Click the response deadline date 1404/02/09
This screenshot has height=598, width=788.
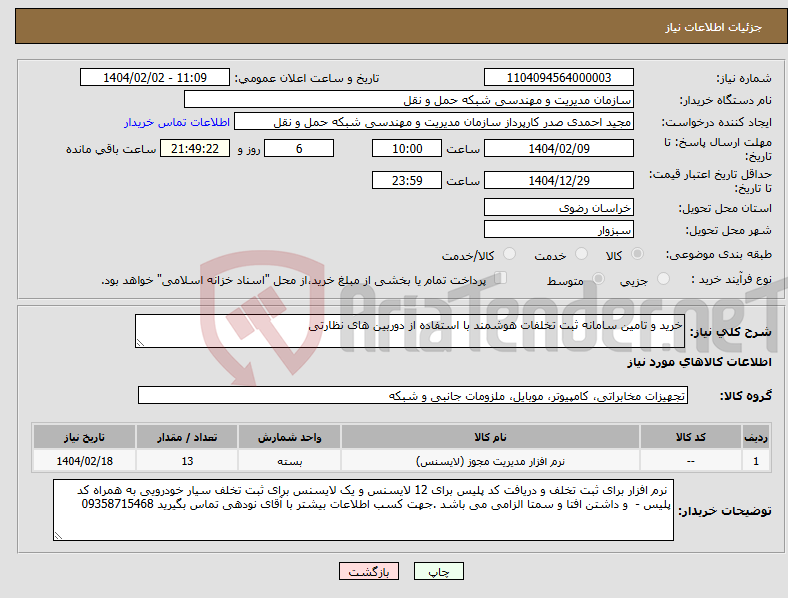(558, 148)
